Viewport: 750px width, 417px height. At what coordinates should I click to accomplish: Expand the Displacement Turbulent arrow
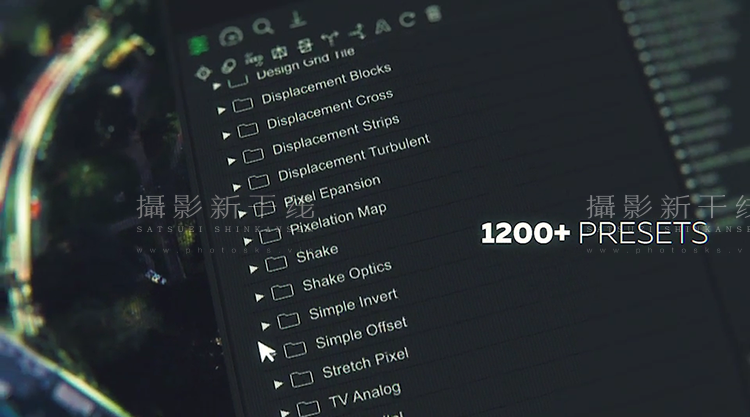237,187
